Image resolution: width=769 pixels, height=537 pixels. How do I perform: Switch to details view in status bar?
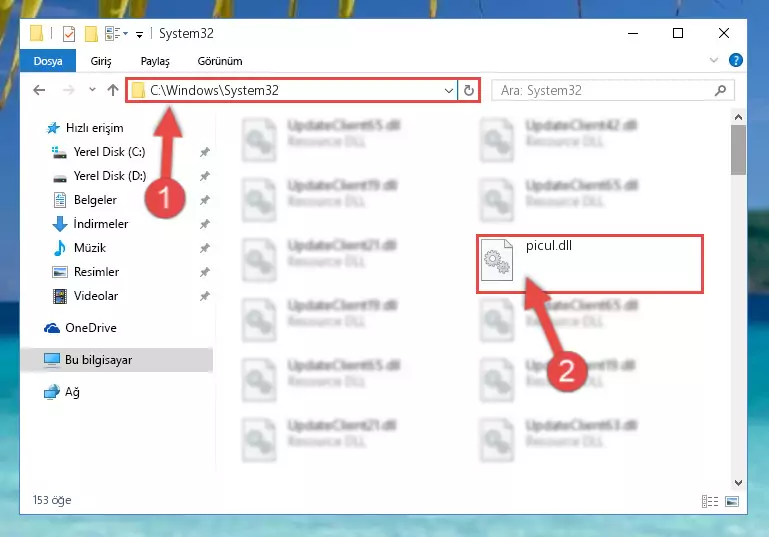710,501
